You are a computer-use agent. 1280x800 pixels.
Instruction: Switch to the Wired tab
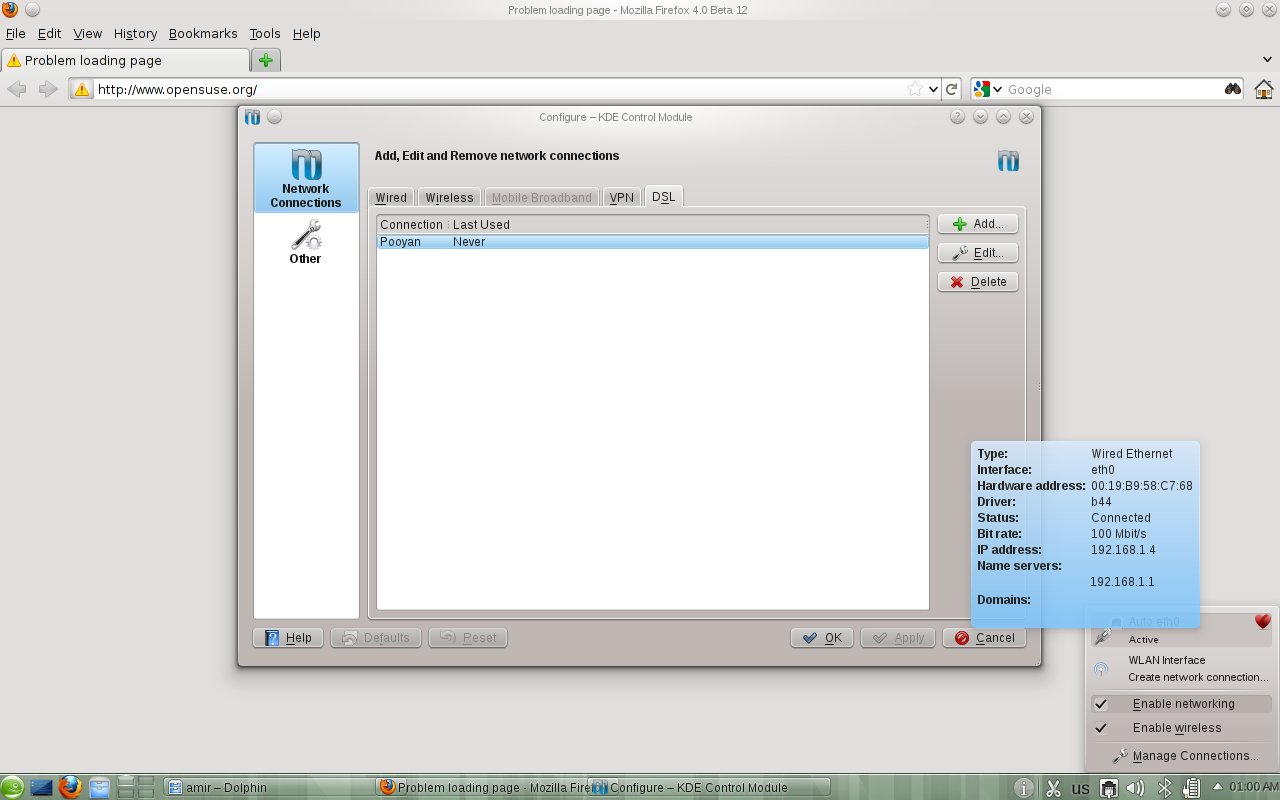pyautogui.click(x=391, y=197)
